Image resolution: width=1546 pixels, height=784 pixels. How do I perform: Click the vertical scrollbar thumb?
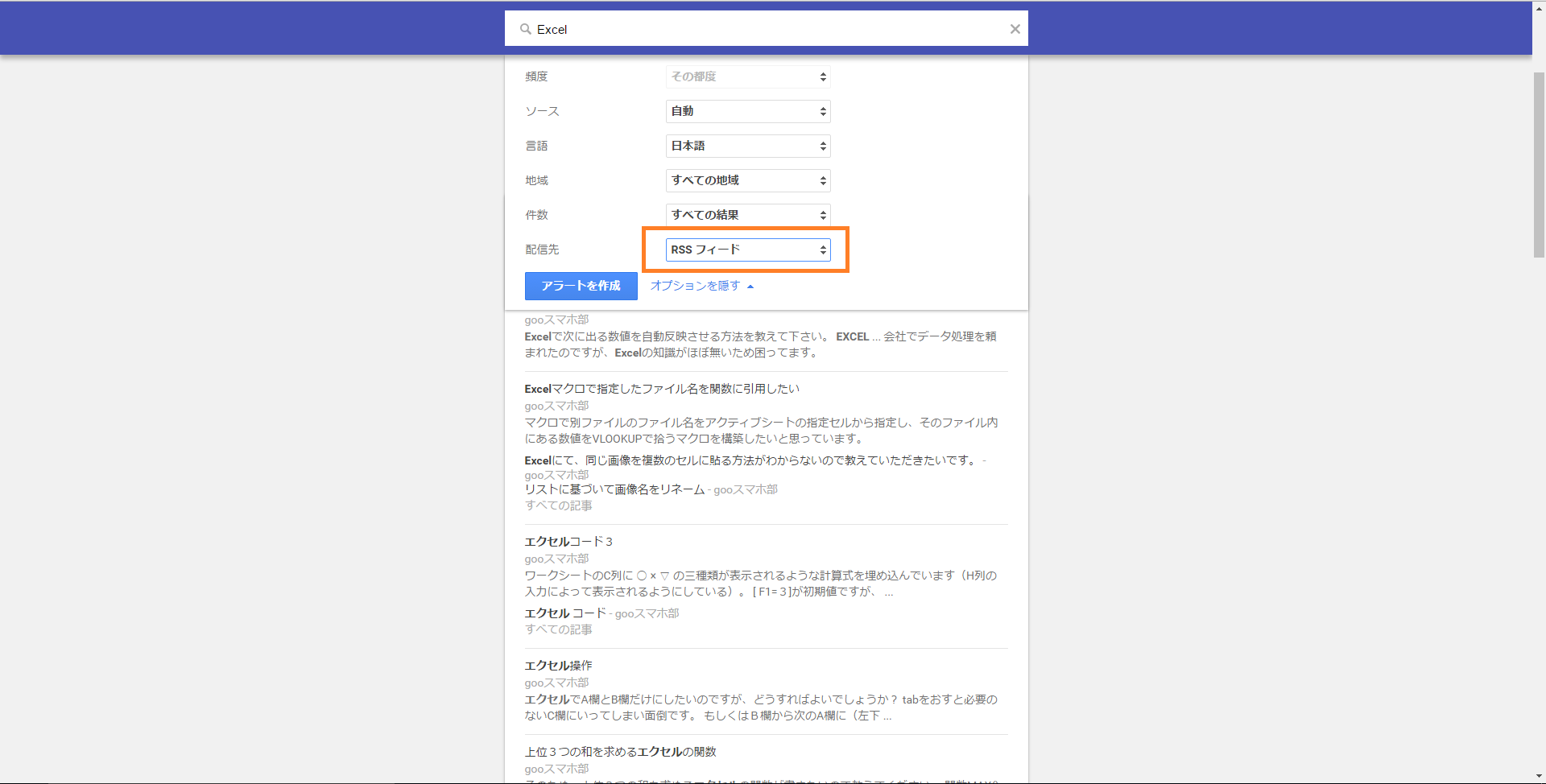(x=1539, y=165)
